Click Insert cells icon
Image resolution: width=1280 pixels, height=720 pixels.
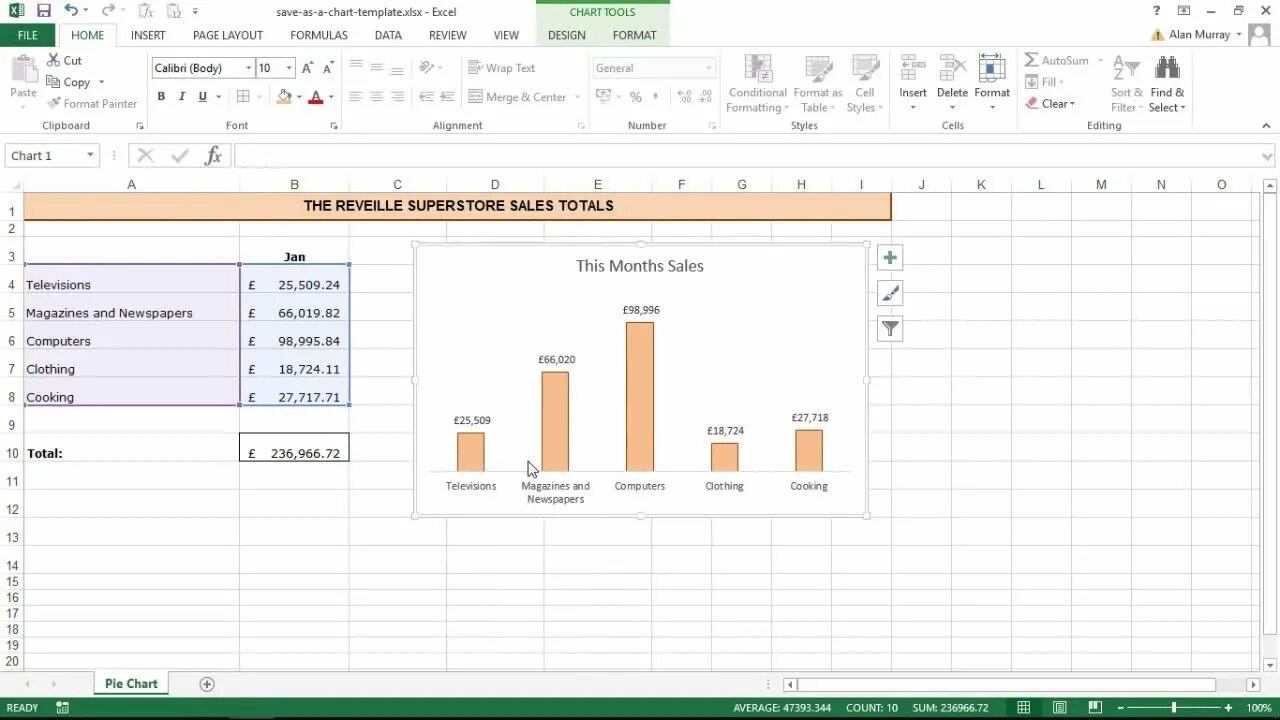pos(912,69)
